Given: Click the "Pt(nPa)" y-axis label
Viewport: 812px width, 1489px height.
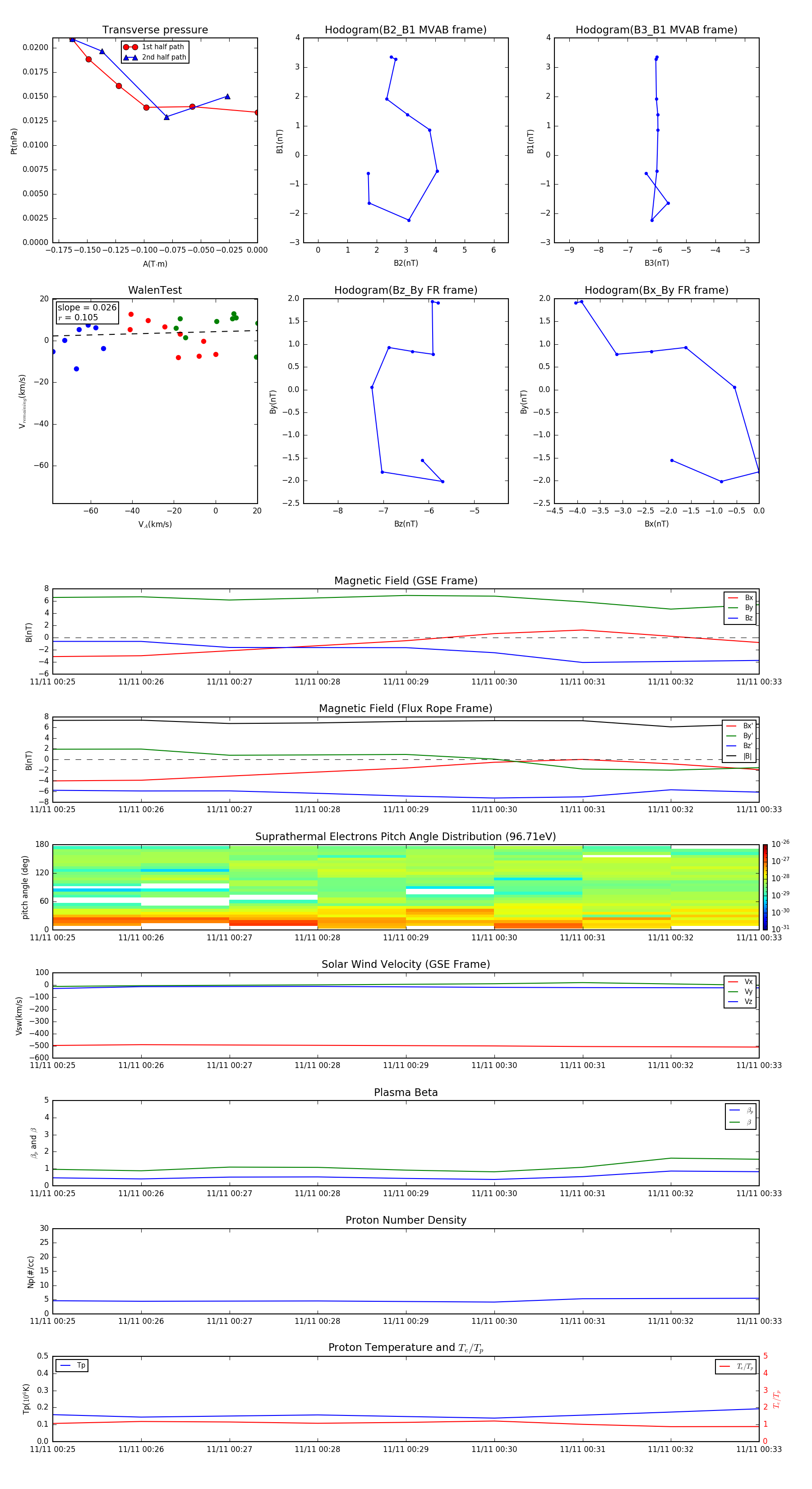Looking at the screenshot, I should click(14, 141).
